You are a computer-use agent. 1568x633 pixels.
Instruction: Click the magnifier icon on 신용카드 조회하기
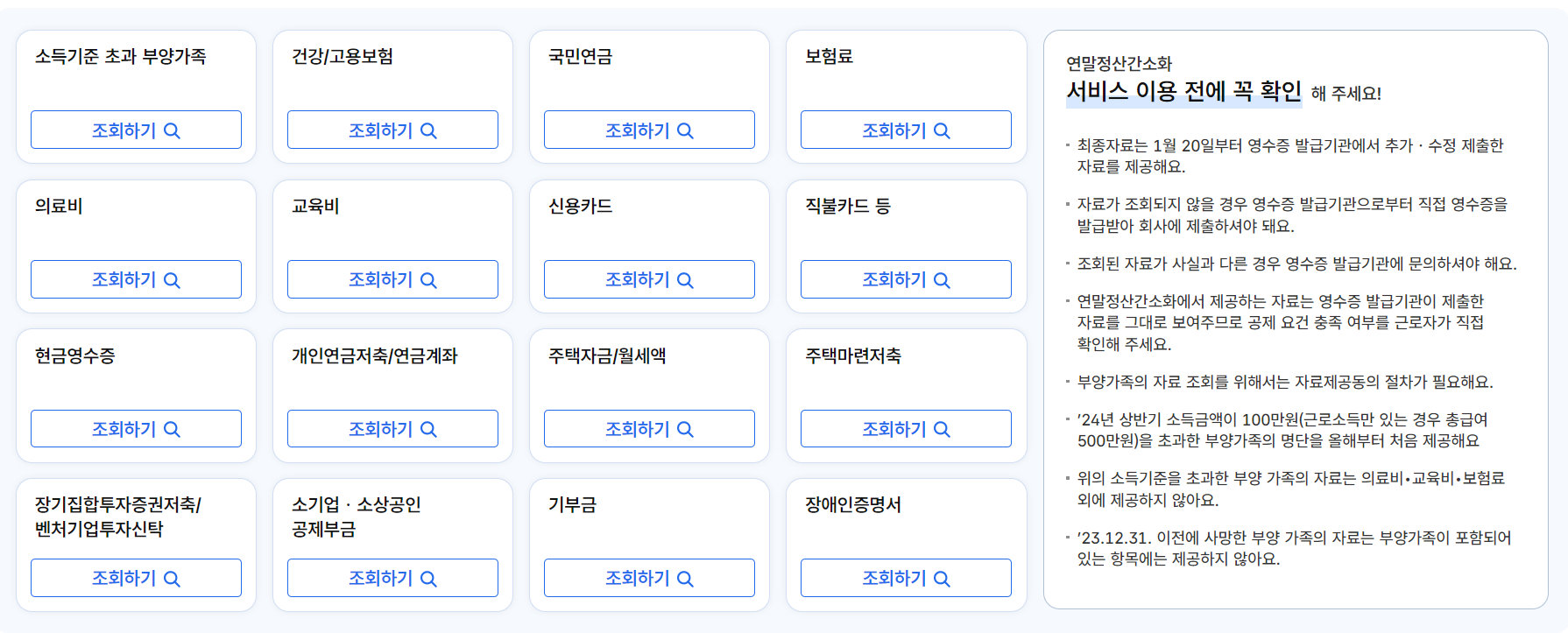tap(689, 278)
